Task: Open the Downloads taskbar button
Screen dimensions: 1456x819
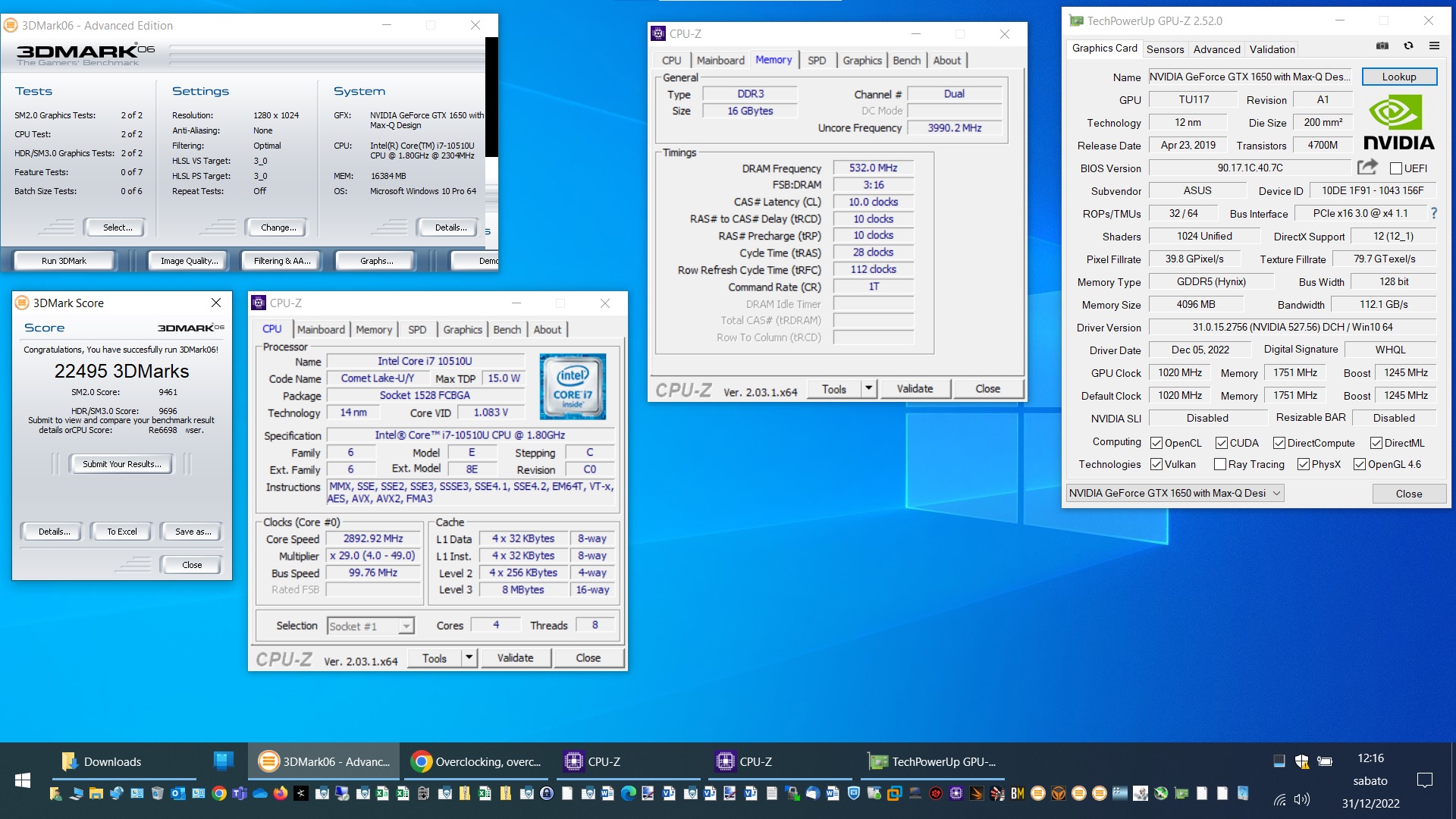Action: [124, 761]
